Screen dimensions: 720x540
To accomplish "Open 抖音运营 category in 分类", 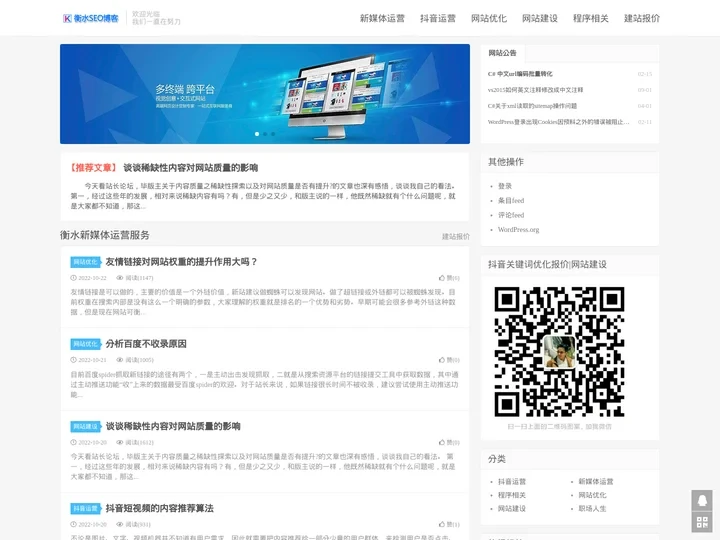I will (512, 482).
